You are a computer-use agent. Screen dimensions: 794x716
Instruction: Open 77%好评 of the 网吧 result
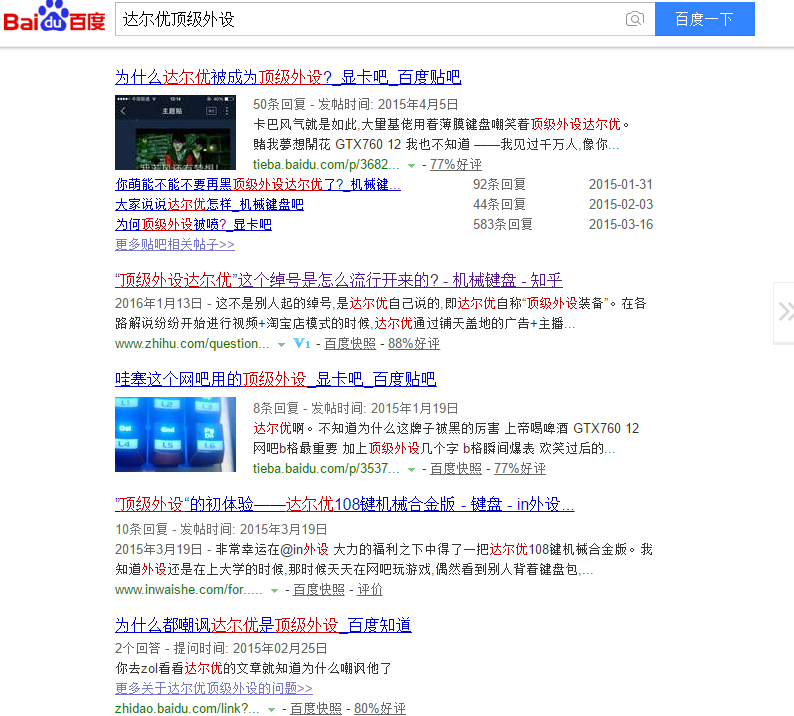[520, 469]
